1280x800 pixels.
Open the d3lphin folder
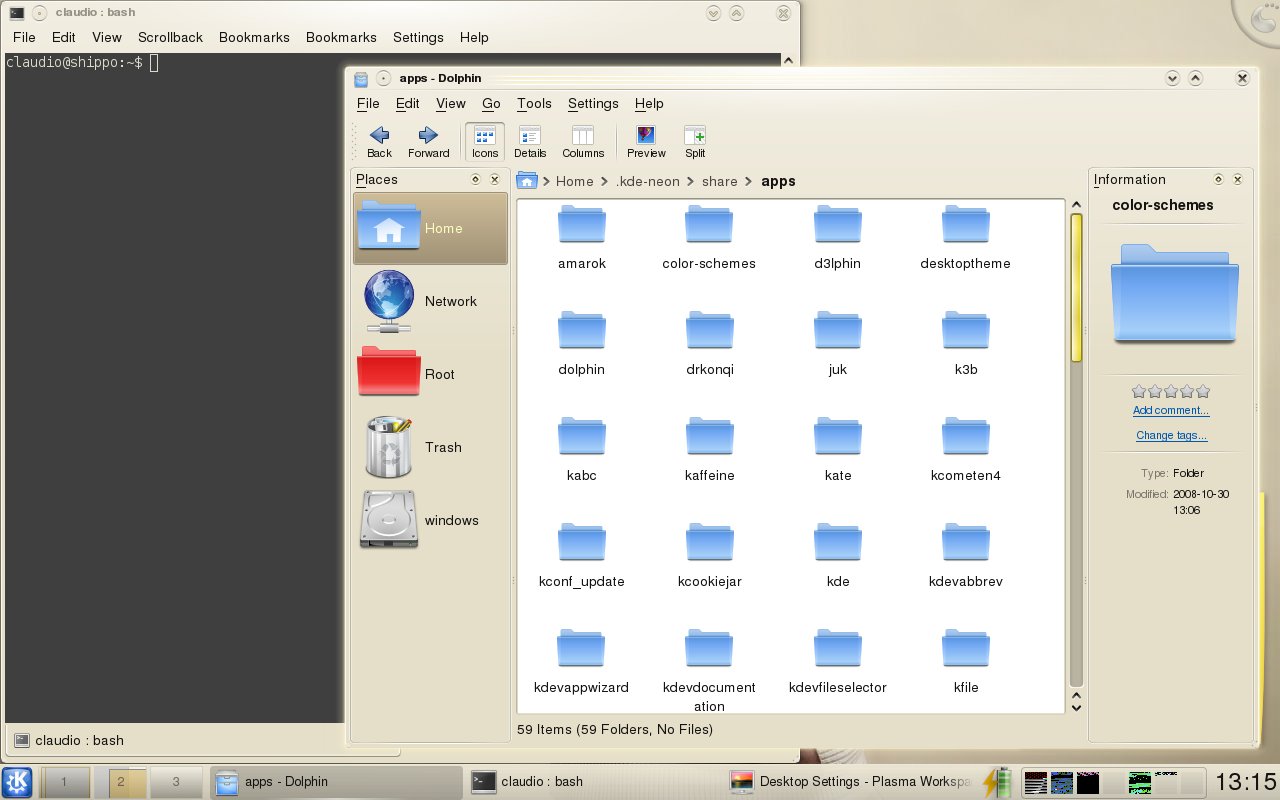(x=838, y=237)
